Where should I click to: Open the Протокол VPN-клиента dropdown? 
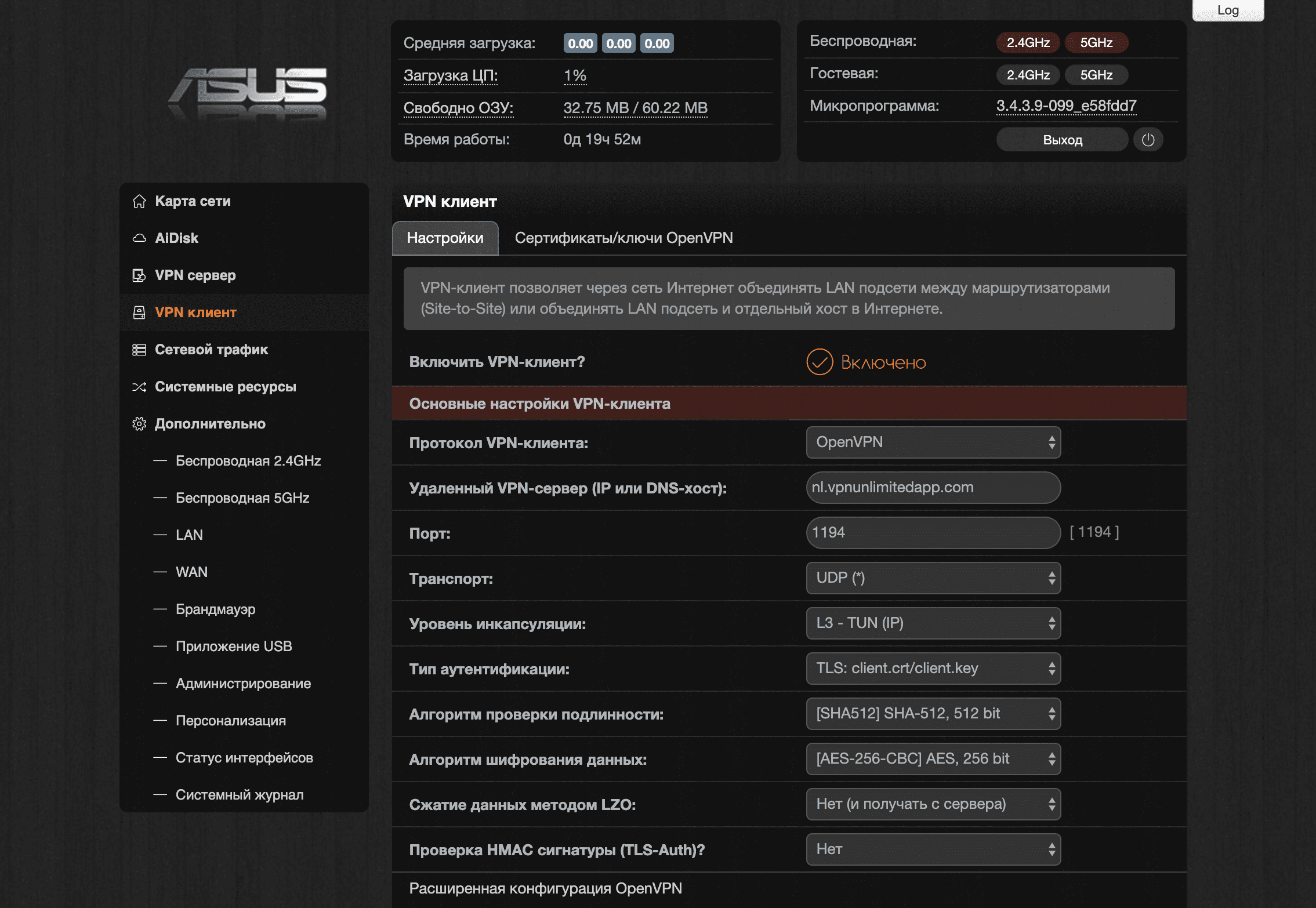click(933, 442)
